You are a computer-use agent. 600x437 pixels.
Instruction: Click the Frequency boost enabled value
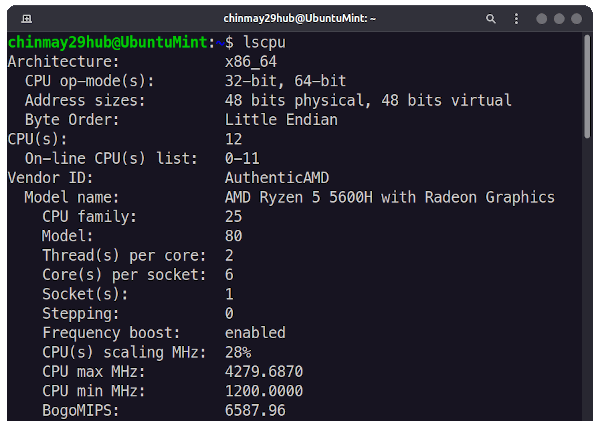tap(255, 333)
